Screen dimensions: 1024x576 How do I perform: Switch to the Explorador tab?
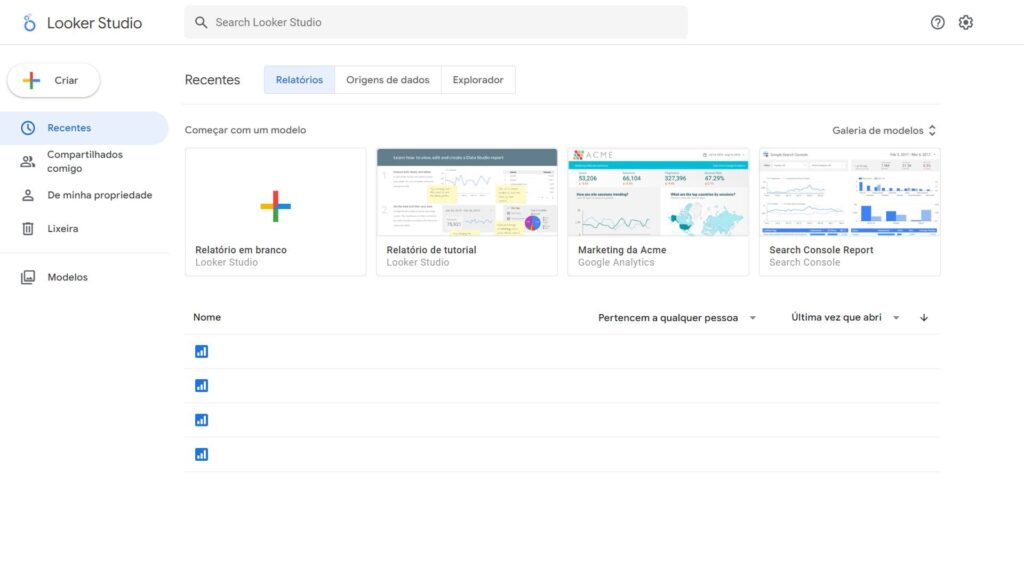click(478, 79)
